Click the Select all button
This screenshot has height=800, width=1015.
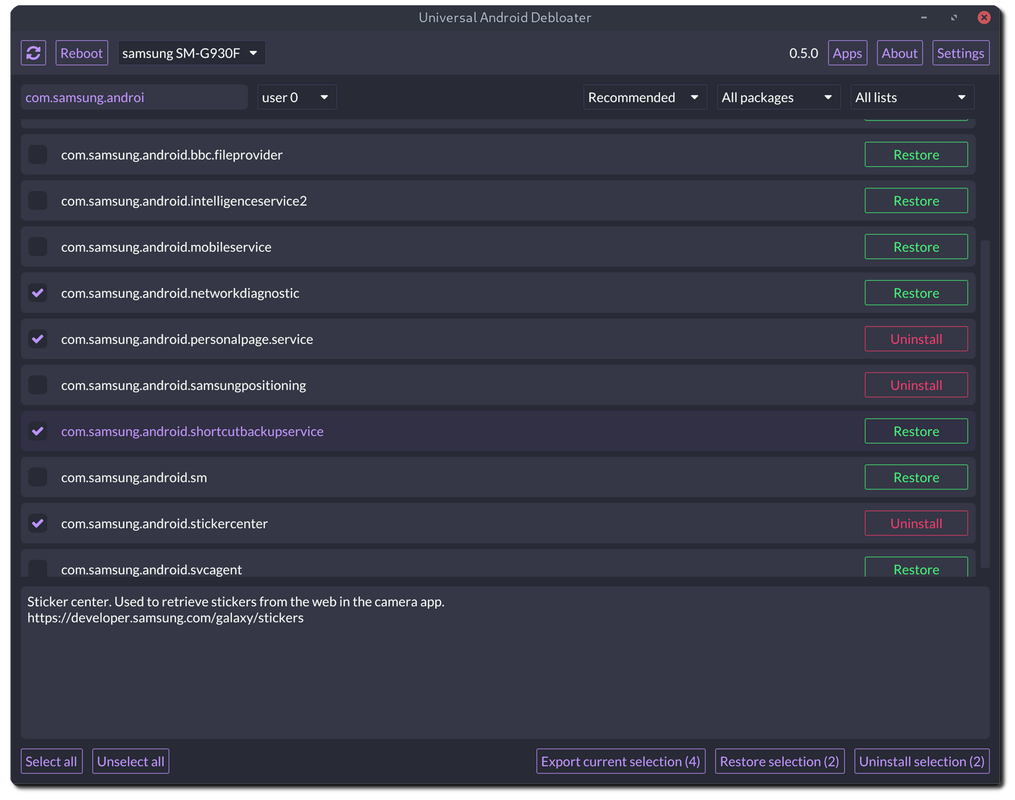click(50, 761)
